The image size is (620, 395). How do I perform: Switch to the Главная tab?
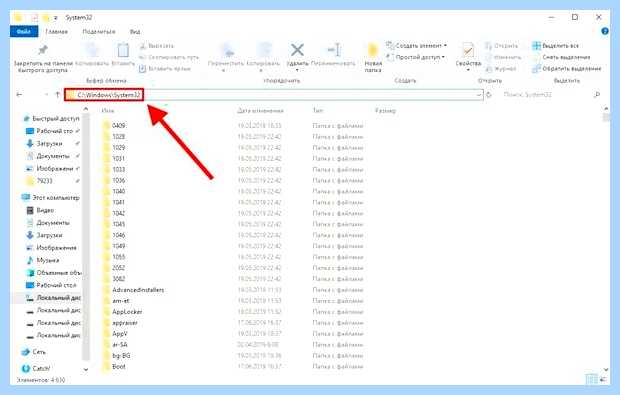point(57,31)
